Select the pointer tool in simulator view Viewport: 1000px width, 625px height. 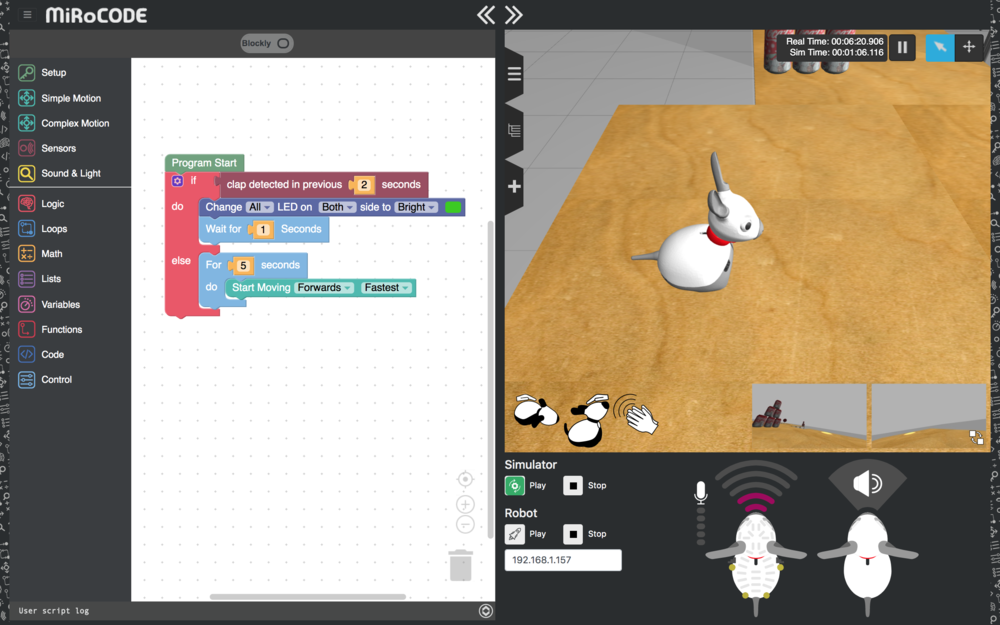(939, 47)
